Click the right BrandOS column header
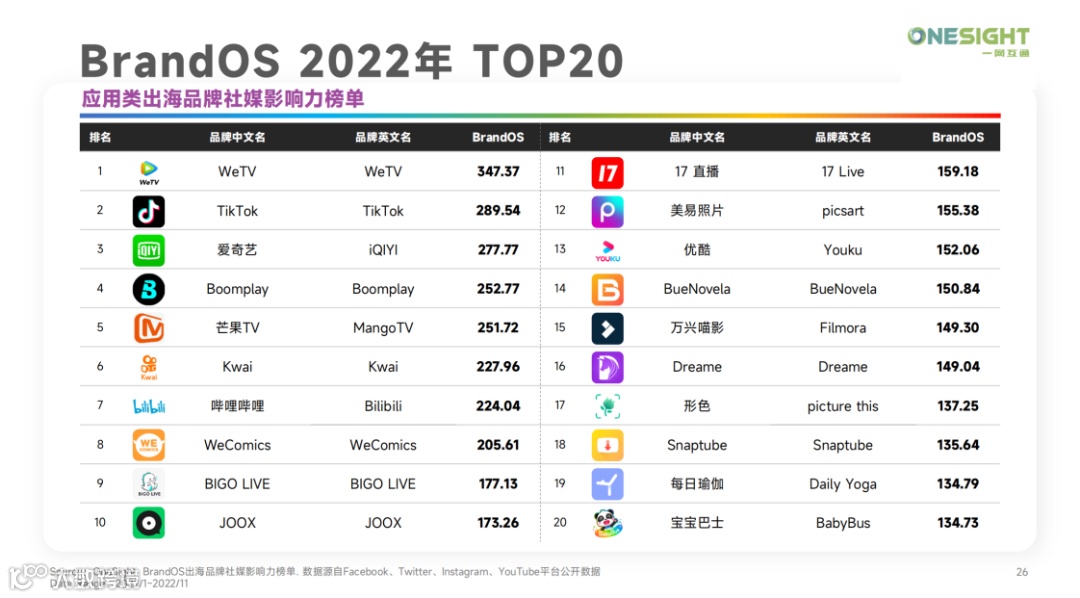Screen dimensions: 1080x598 click(958, 137)
